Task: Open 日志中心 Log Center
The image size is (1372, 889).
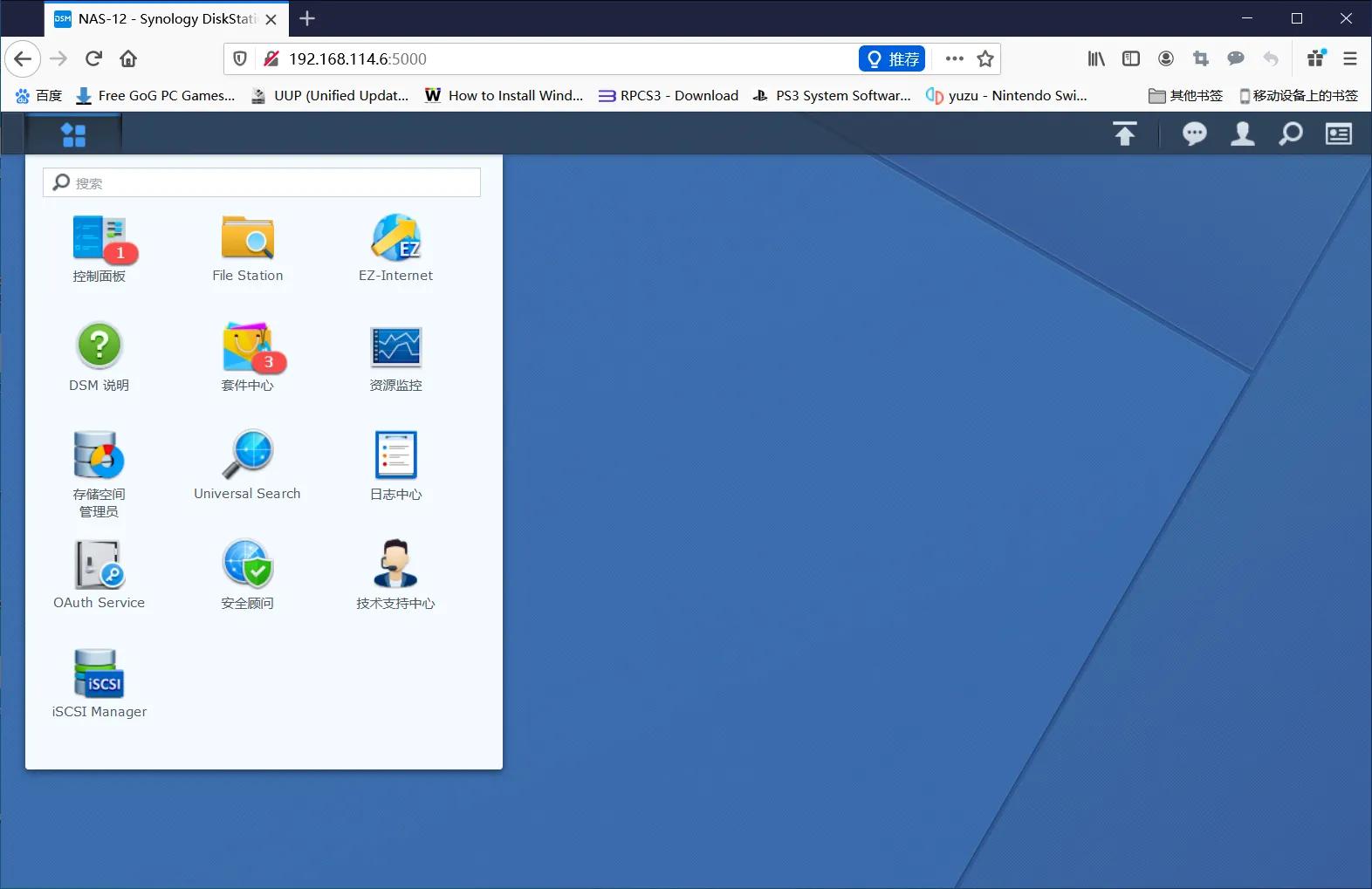Action: tap(396, 466)
